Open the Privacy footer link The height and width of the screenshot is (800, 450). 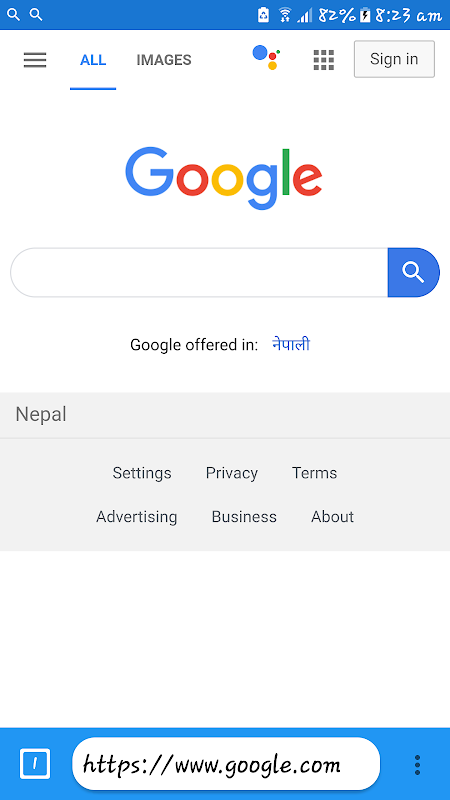pyautogui.click(x=232, y=473)
